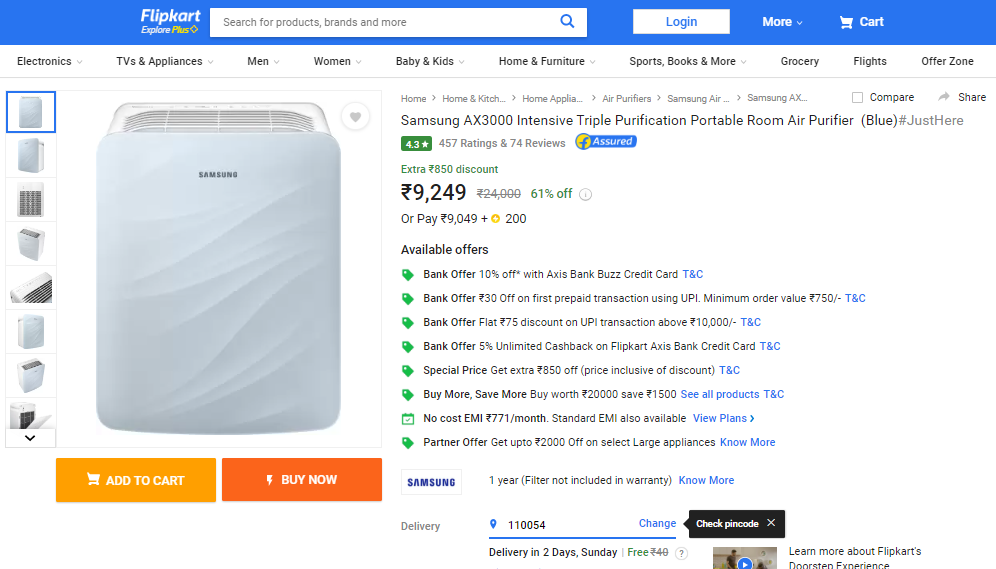Click the 4.3 star rating badge

click(416, 144)
